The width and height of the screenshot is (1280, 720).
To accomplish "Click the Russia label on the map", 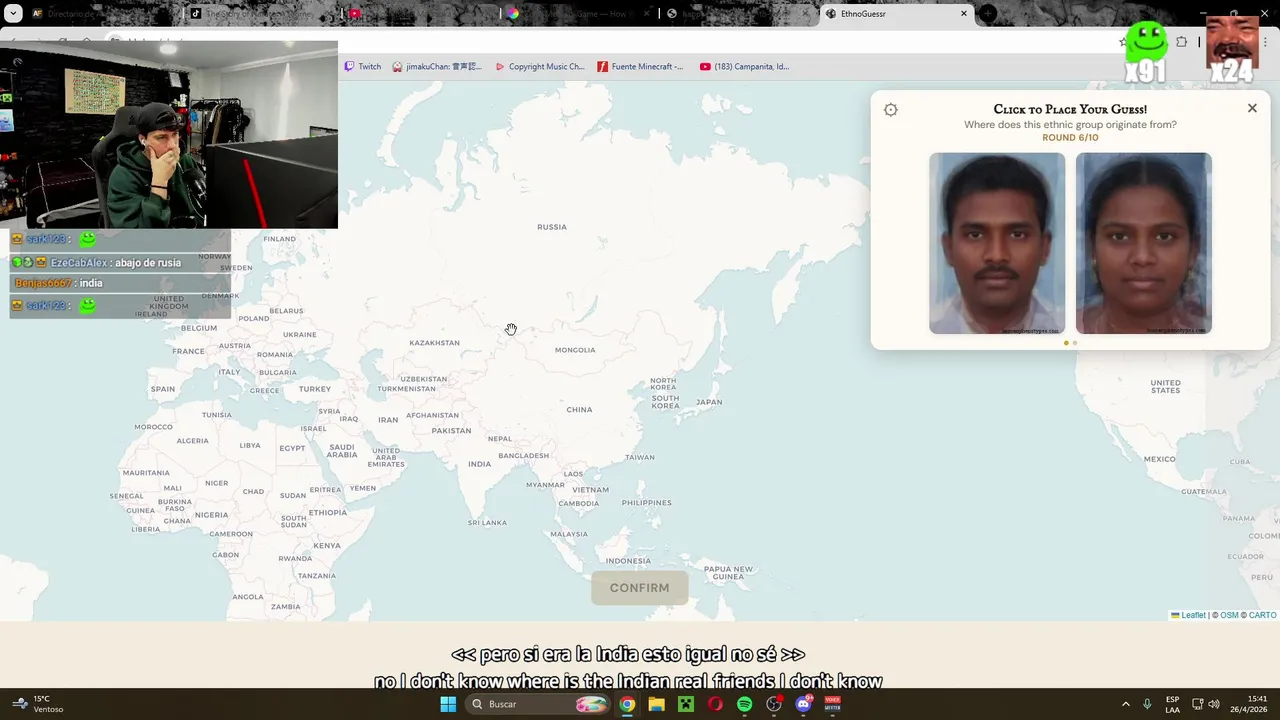I will (552, 227).
